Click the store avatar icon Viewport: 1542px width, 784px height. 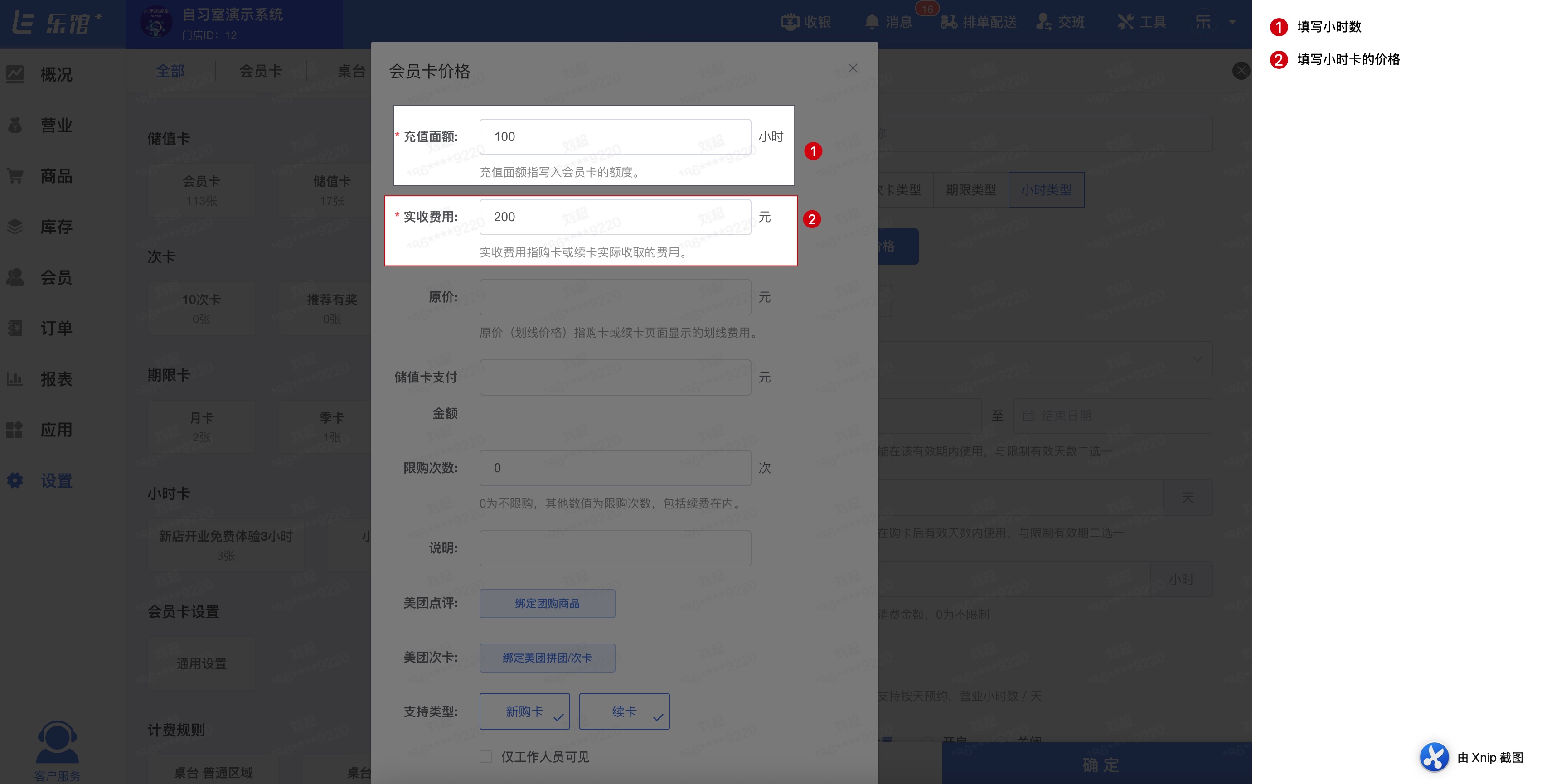tap(155, 23)
